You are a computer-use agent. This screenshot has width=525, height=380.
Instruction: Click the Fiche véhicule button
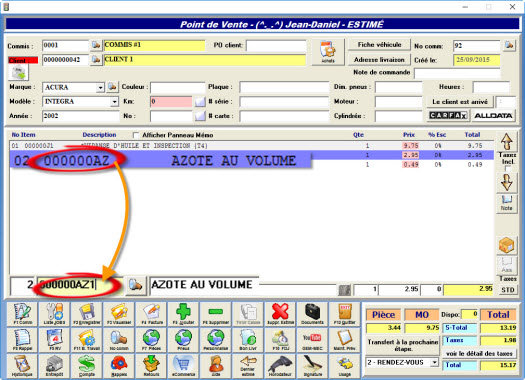tap(379, 45)
